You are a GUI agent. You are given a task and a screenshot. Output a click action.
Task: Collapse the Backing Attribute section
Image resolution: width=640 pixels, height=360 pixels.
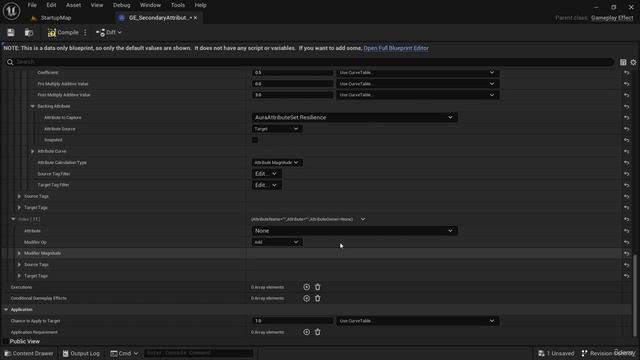tap(33, 106)
